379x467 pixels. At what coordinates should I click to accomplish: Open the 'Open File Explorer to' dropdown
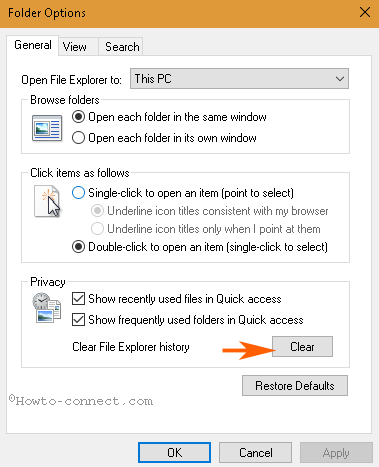239,79
